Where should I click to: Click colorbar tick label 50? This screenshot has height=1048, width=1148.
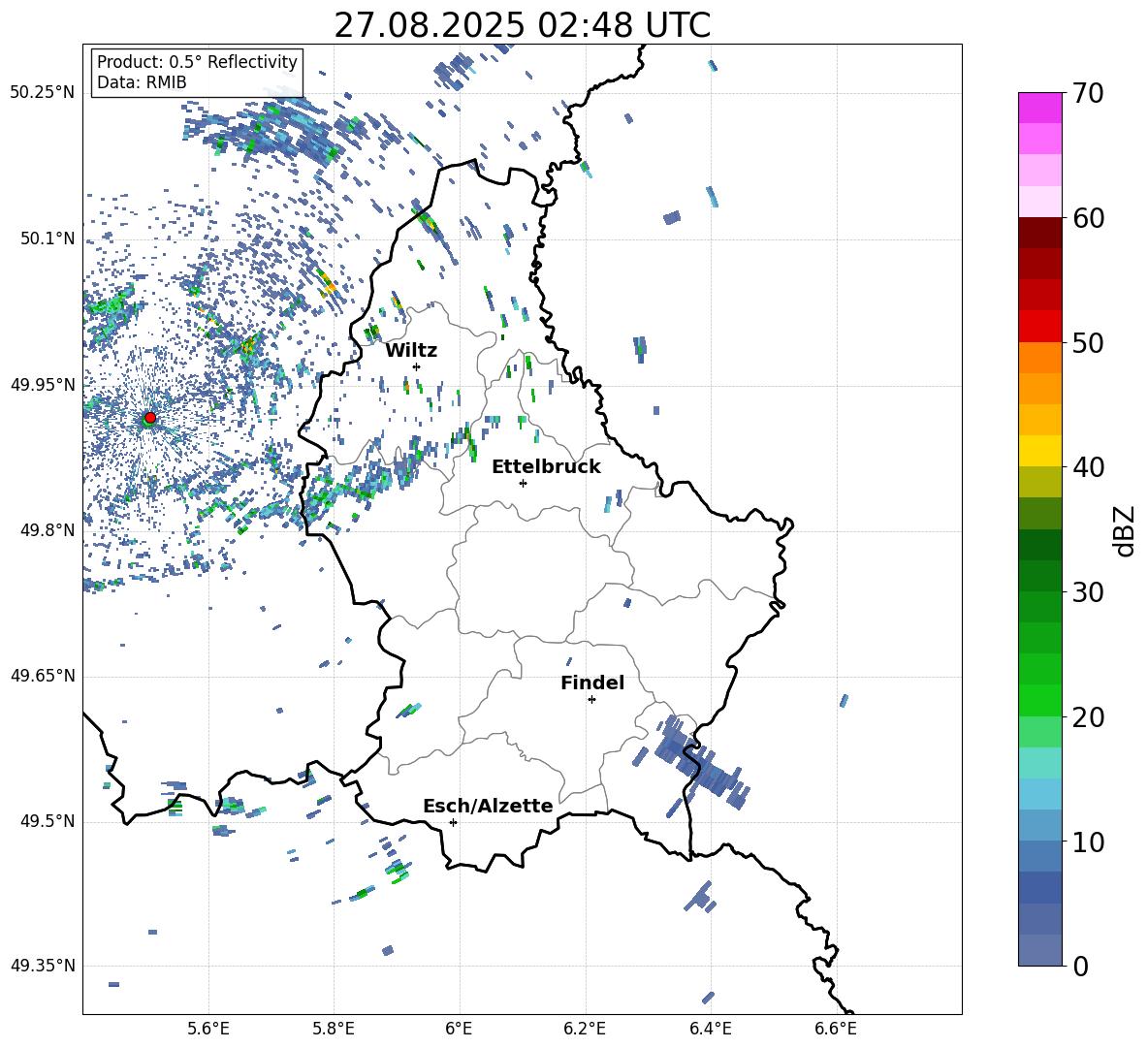click(1088, 342)
